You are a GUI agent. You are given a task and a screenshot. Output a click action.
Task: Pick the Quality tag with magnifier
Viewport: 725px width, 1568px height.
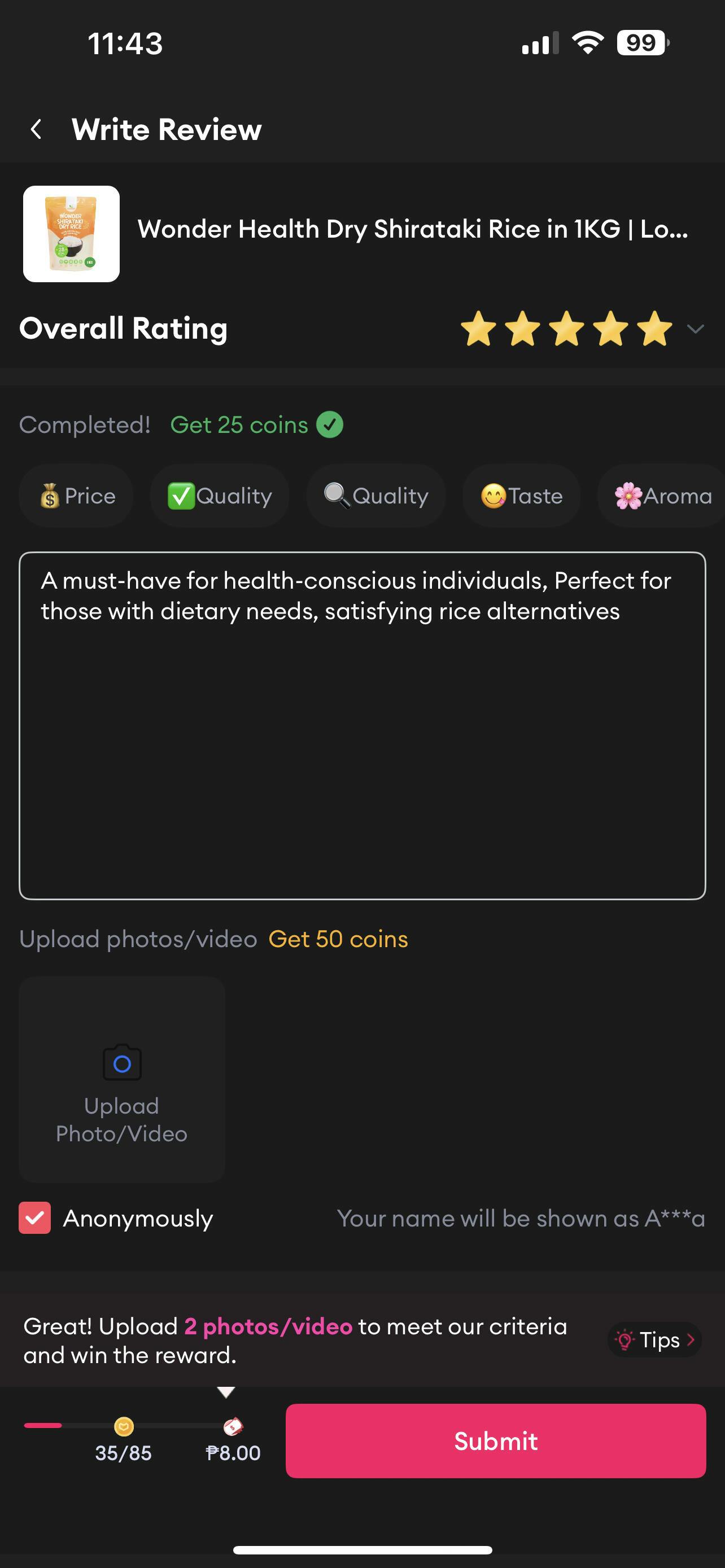(x=375, y=496)
